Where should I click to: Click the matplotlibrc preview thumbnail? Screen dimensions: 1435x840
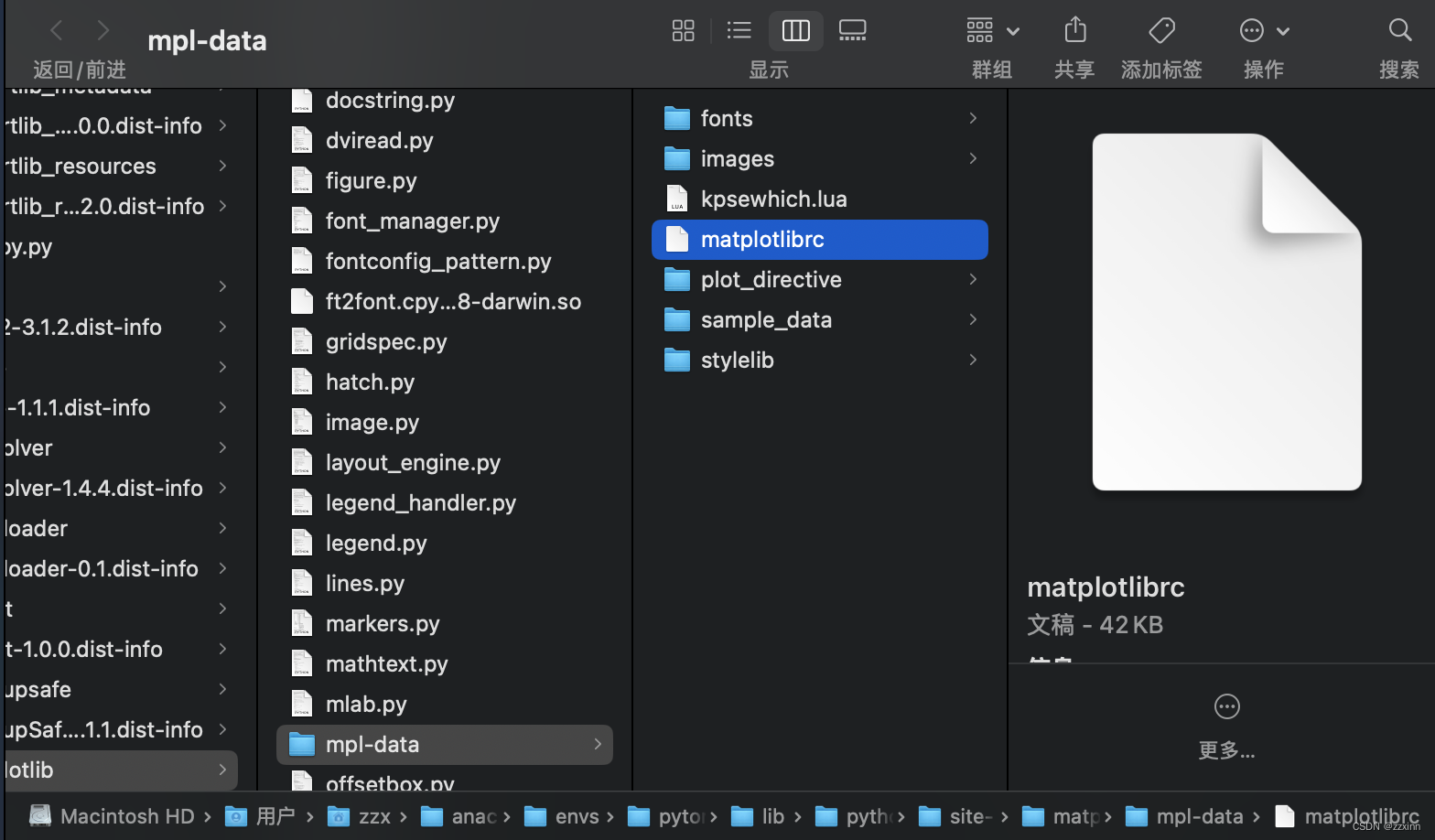(1226, 312)
